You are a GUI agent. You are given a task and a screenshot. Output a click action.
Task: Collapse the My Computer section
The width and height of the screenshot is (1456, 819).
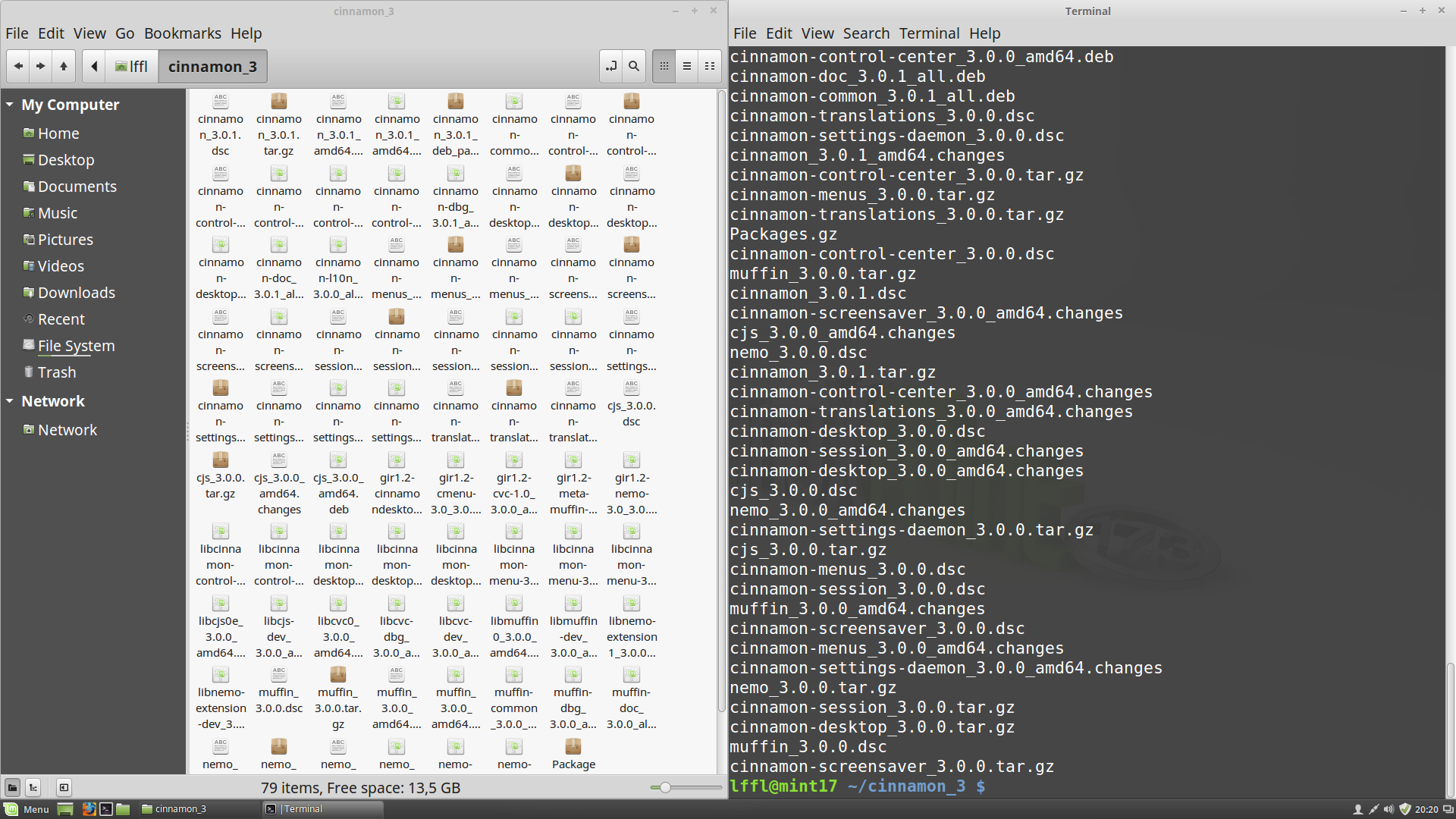(10, 105)
